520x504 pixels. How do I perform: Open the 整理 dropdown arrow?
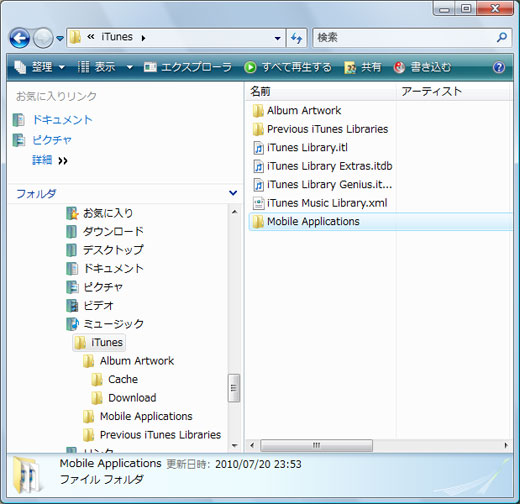click(x=62, y=67)
